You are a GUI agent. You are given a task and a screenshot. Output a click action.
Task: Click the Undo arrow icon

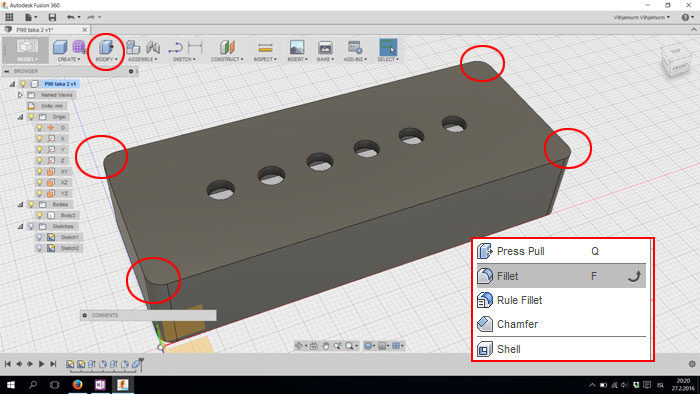point(71,17)
